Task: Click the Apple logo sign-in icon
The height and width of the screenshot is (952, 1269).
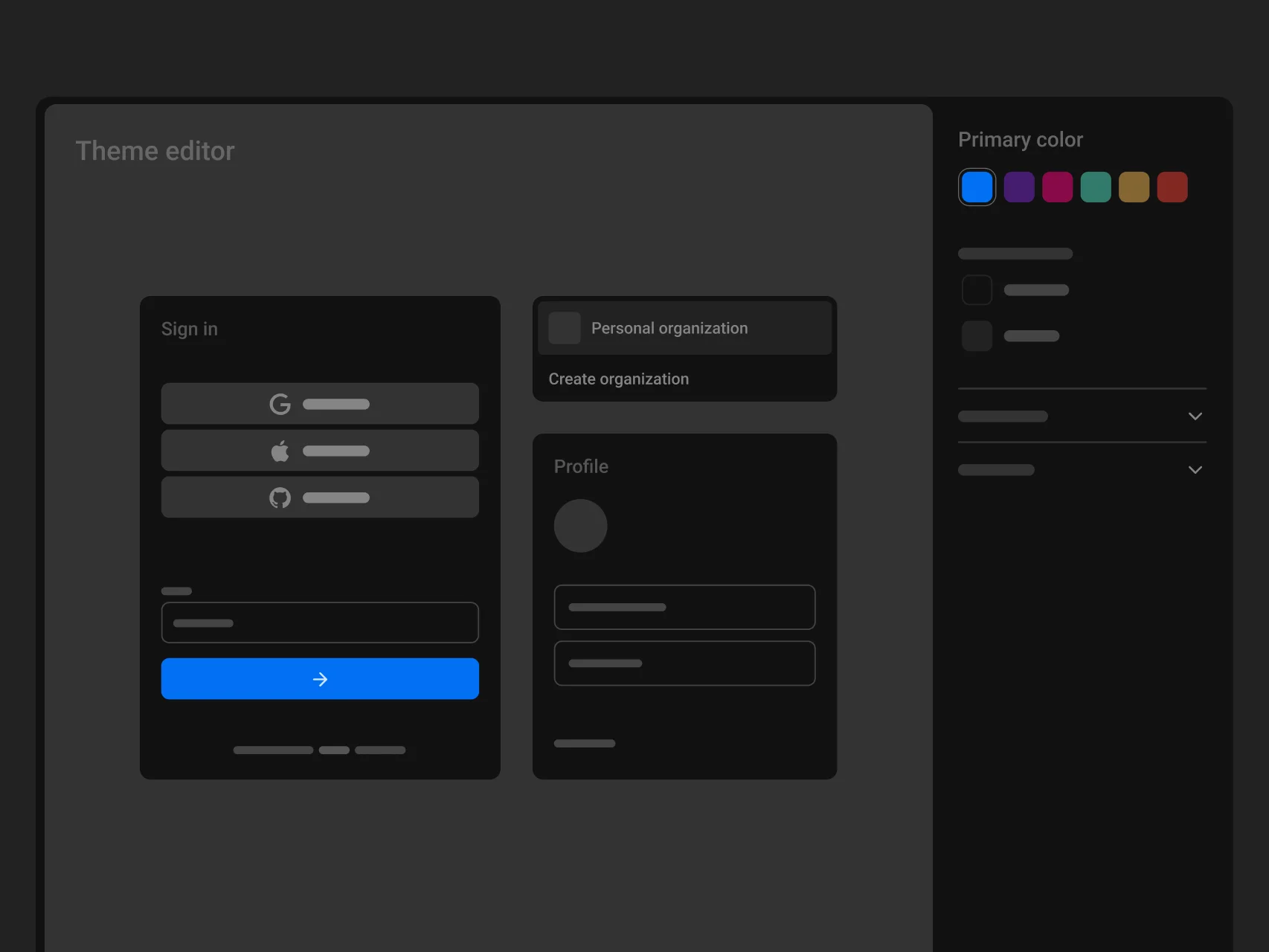Action: [280, 450]
